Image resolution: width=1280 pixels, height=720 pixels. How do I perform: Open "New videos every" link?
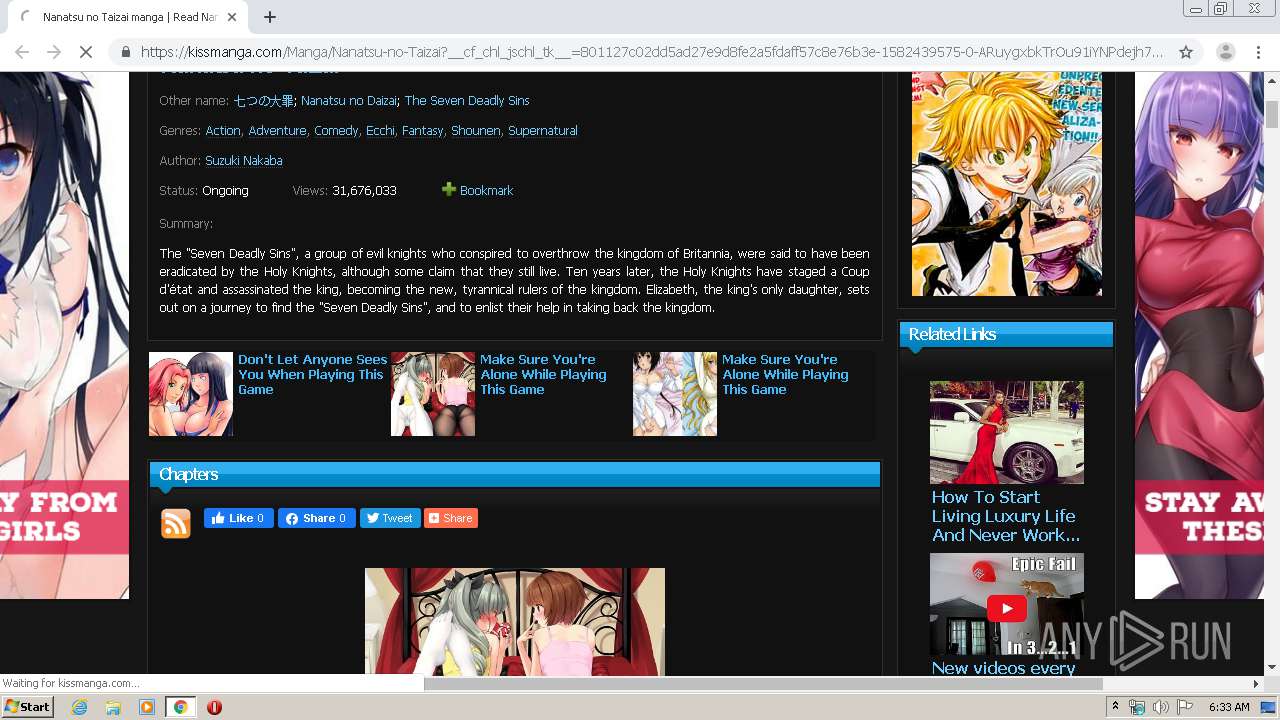[x=1004, y=668]
